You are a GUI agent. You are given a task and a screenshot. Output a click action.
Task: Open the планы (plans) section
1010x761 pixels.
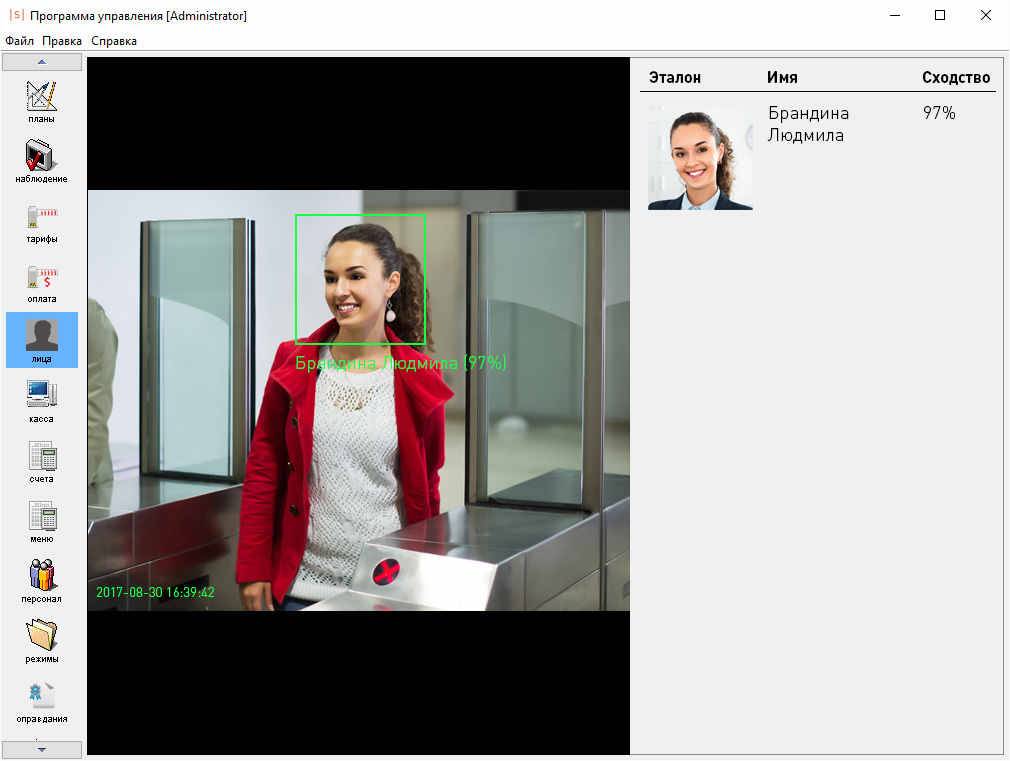[x=41, y=100]
